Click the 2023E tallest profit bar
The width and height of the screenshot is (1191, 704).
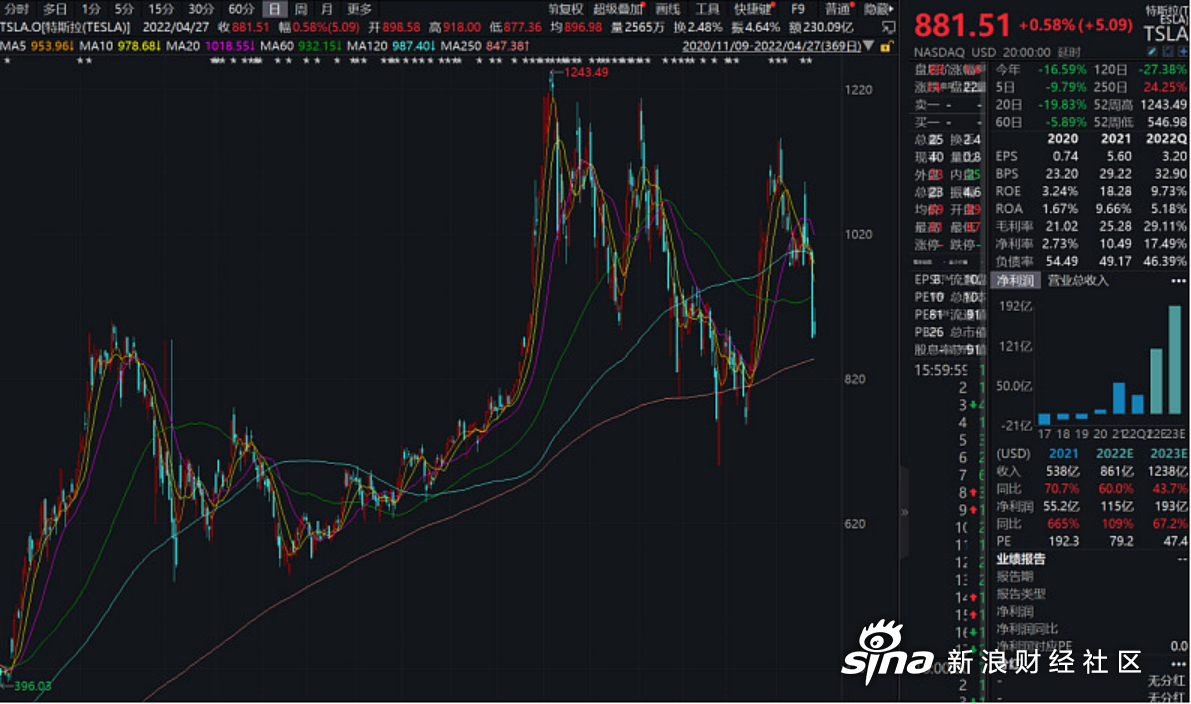(1174, 359)
